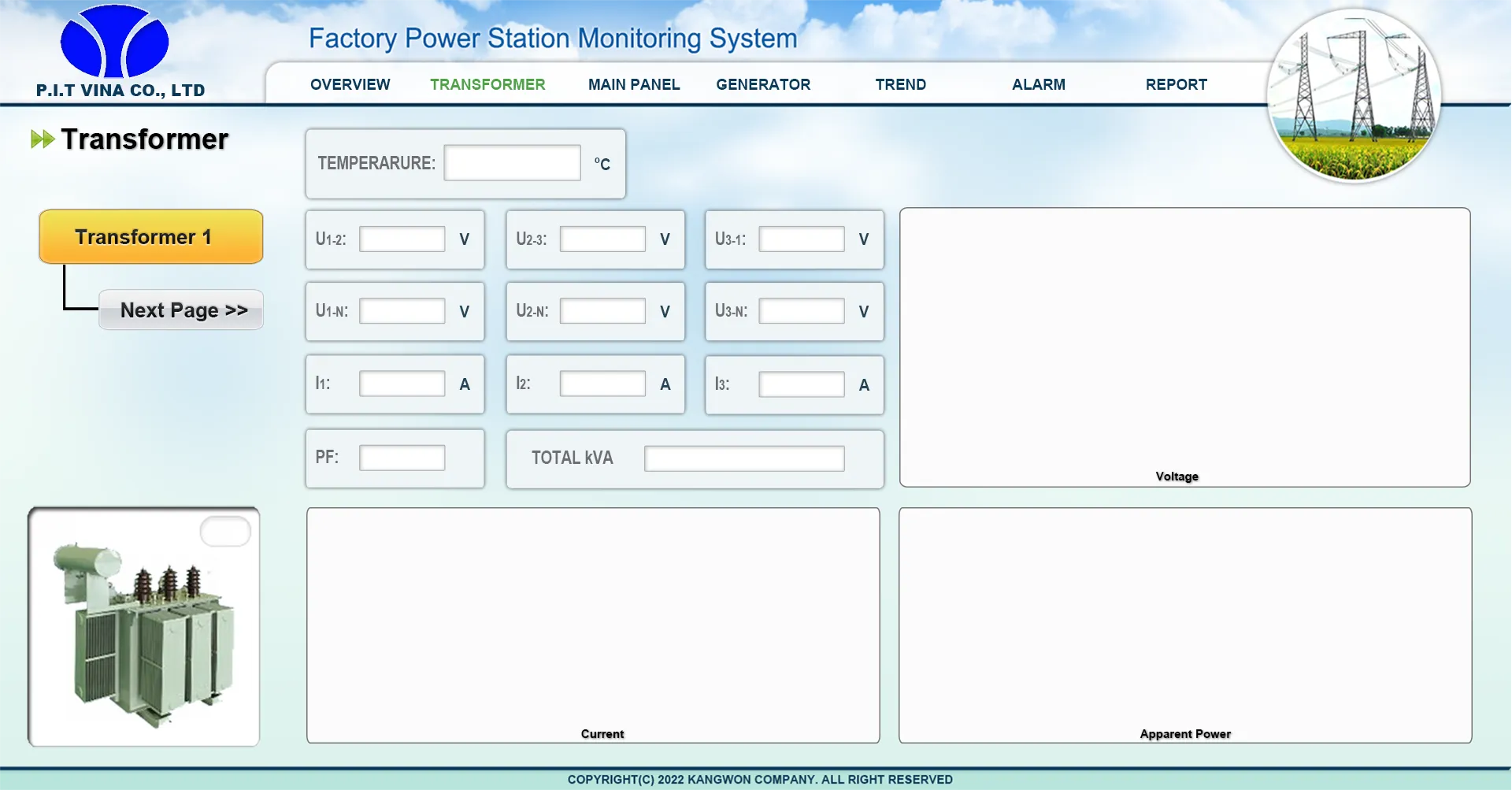
Task: Click the Apparent Power chart area
Action: (x=1185, y=625)
